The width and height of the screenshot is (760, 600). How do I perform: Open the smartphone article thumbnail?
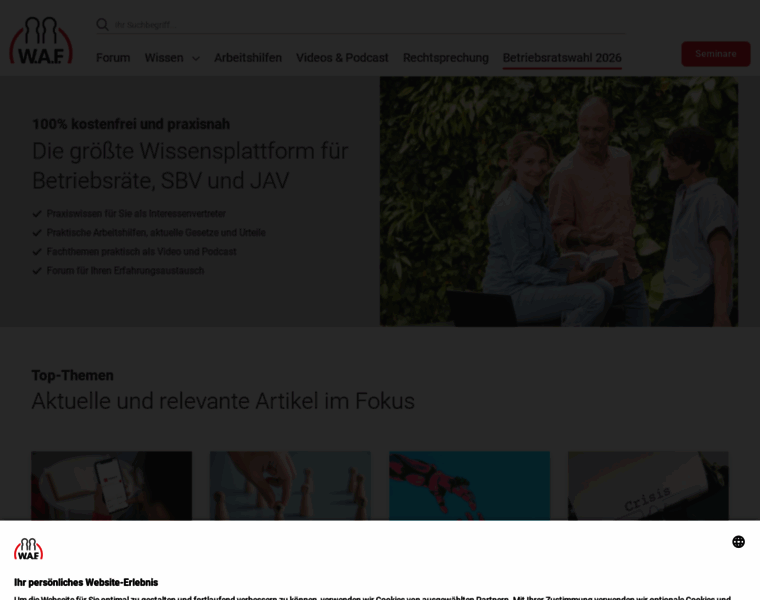111,486
